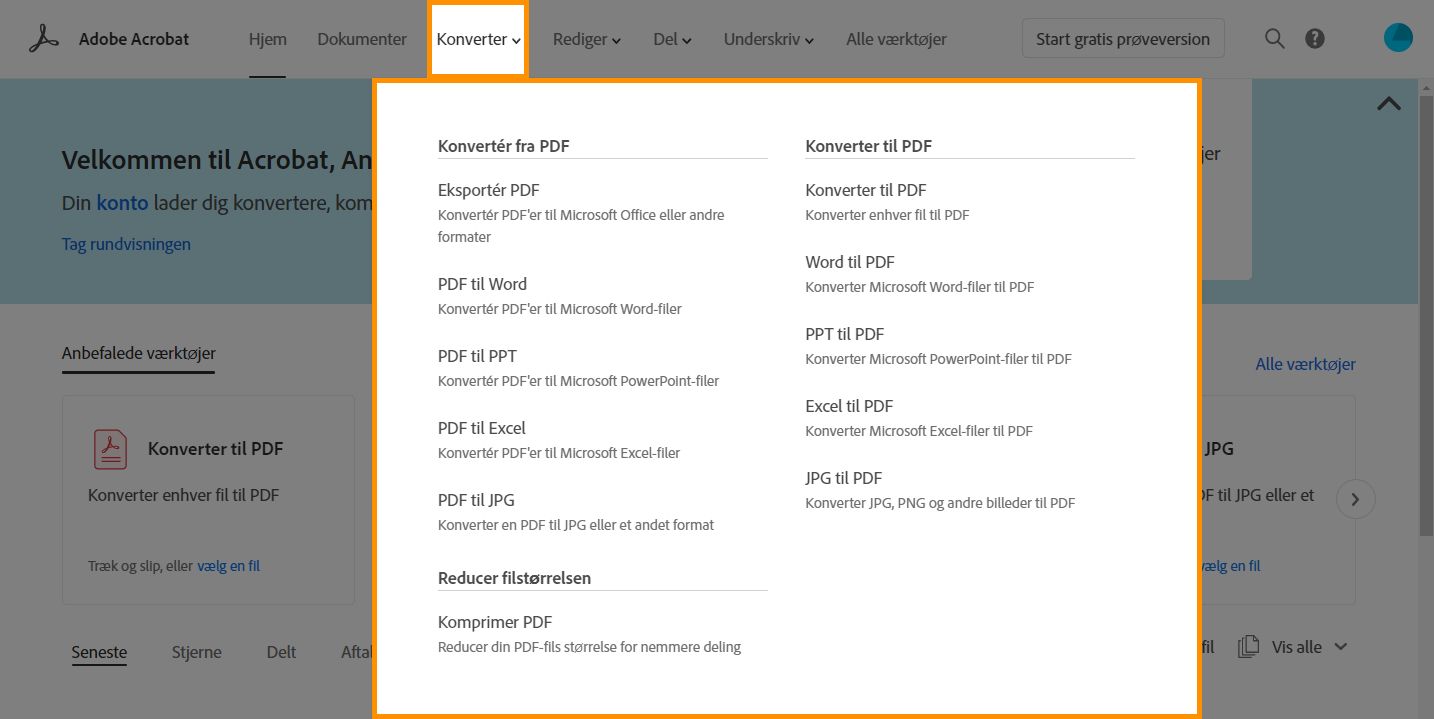The height and width of the screenshot is (719, 1434).
Task: Choose Eksportér PDF menu option
Action: pos(488,190)
